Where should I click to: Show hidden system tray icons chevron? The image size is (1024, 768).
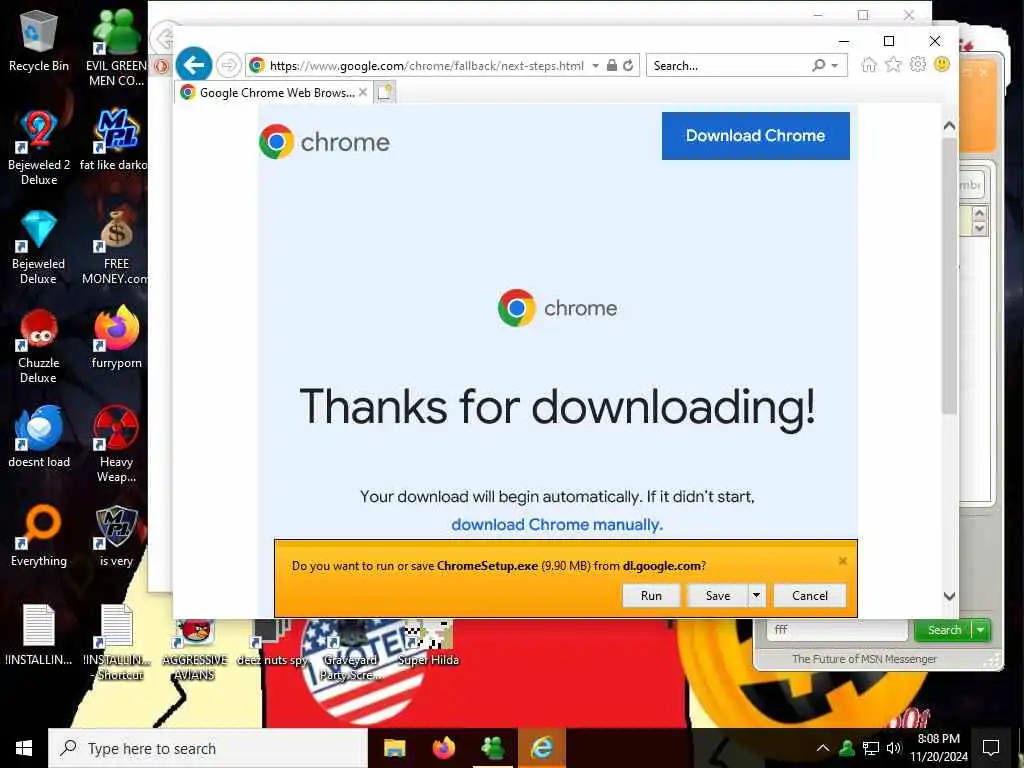pos(823,748)
